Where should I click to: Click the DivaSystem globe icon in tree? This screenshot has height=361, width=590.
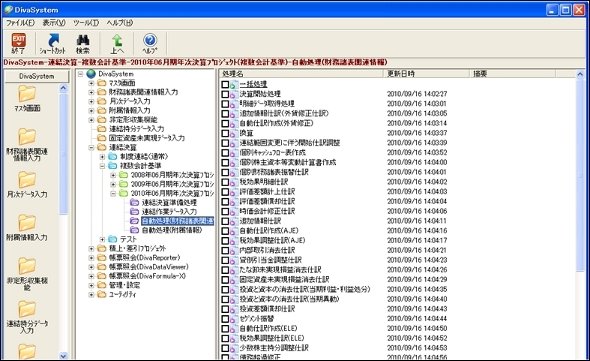91,74
